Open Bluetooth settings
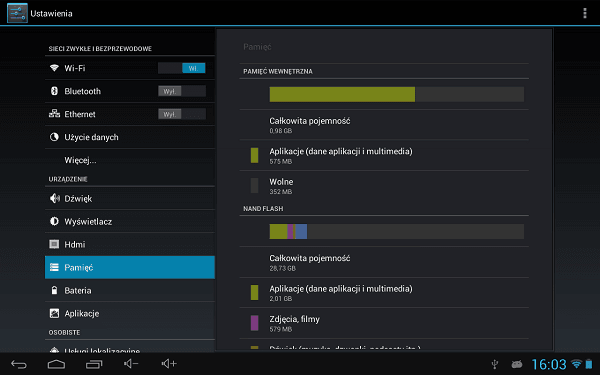The image size is (600, 375). pyautogui.click(x=130, y=91)
